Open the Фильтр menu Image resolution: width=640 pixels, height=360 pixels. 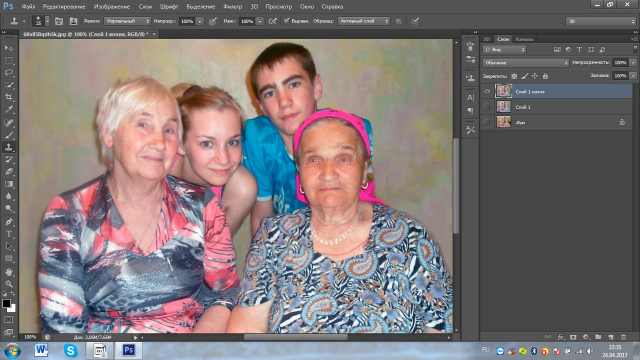pyautogui.click(x=233, y=7)
